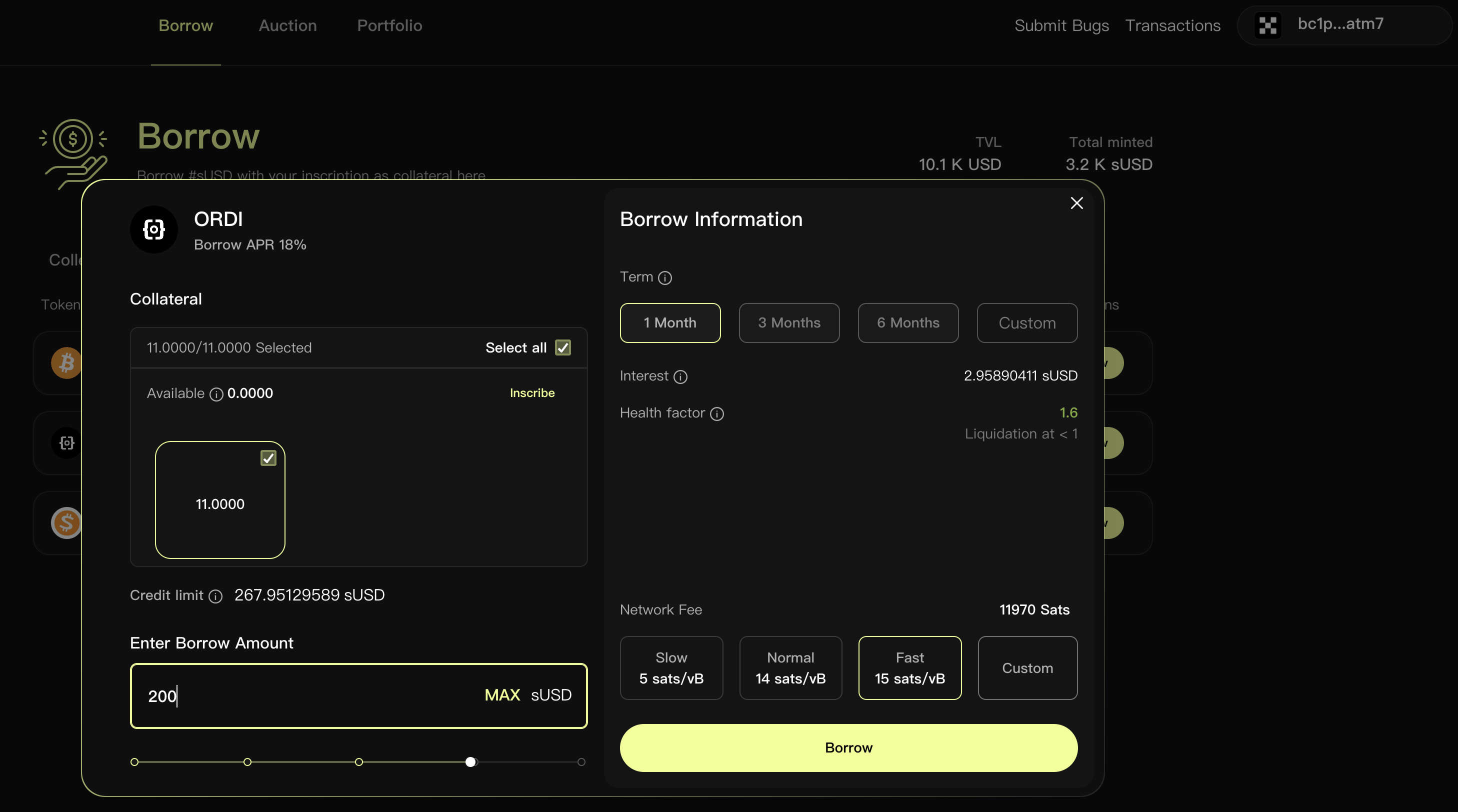
Task: Click the borrow amount slider handle
Action: (470, 762)
